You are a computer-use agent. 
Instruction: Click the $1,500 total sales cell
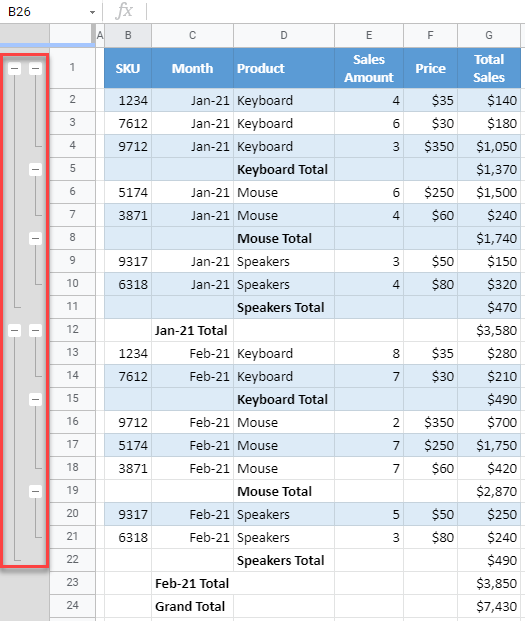[x=489, y=192]
